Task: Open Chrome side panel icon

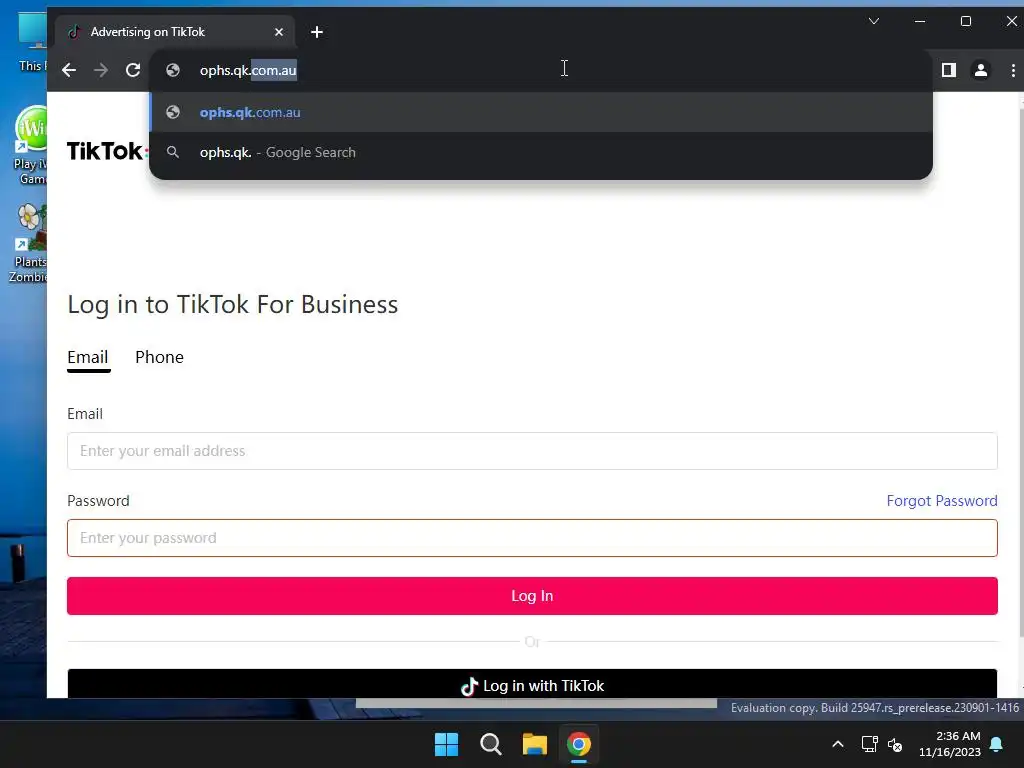Action: click(948, 70)
